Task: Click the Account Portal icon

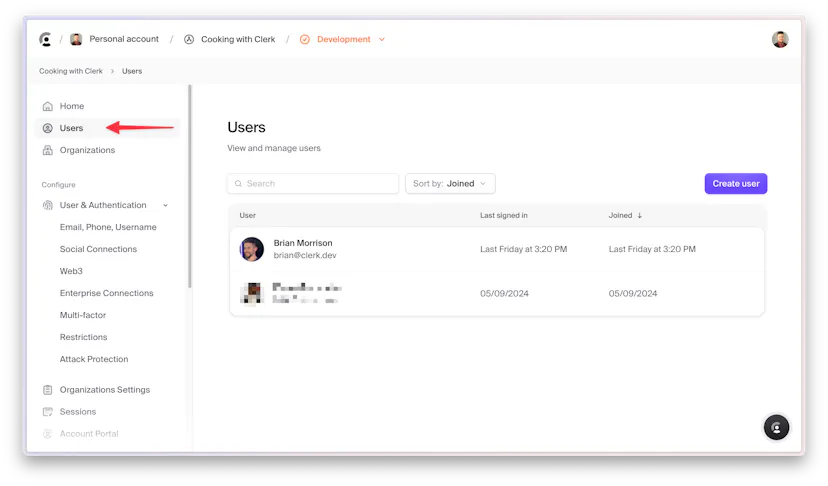Action: pos(48,434)
